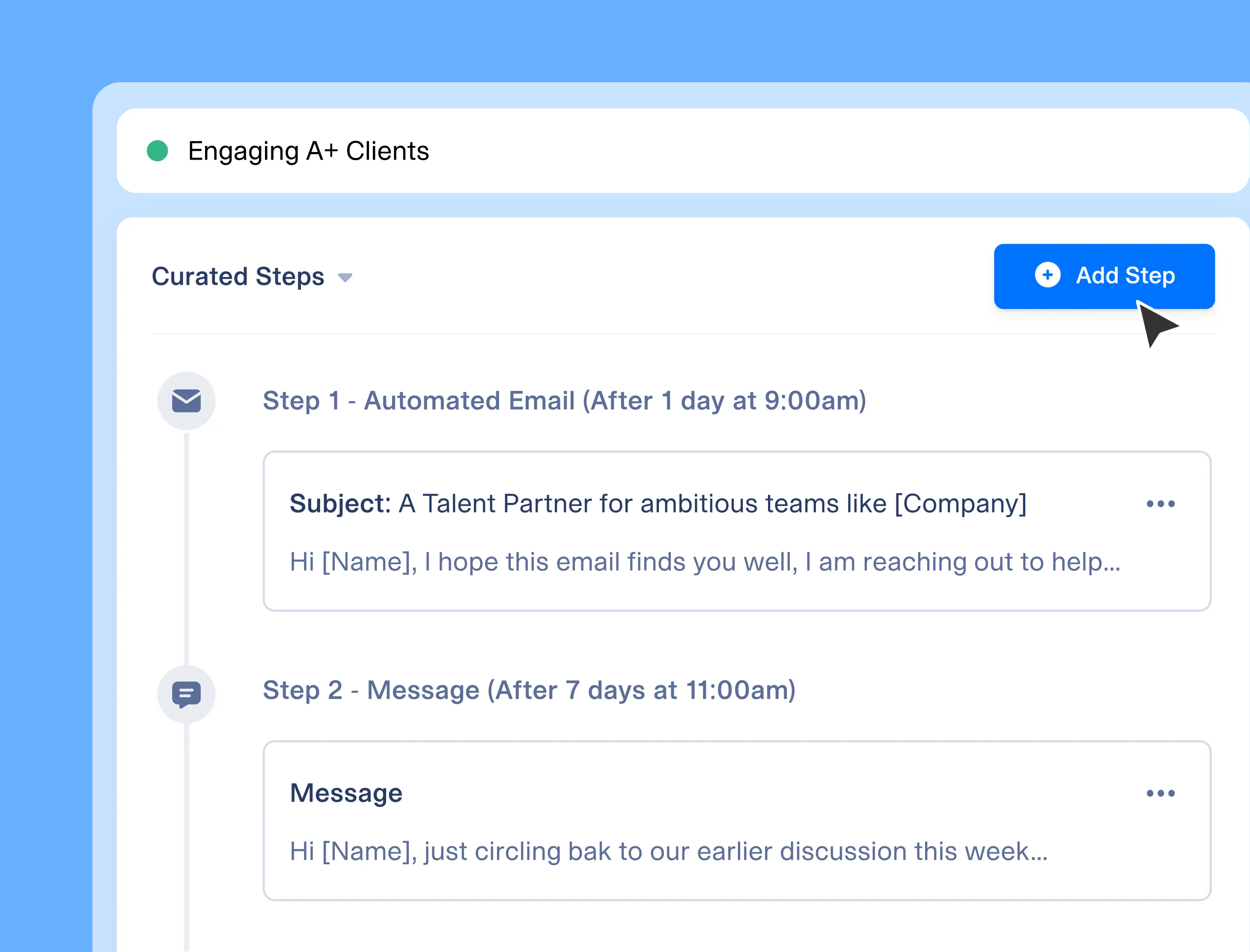This screenshot has height=952, width=1250.
Task: Click the Step 1 email envelope icon
Action: point(186,401)
